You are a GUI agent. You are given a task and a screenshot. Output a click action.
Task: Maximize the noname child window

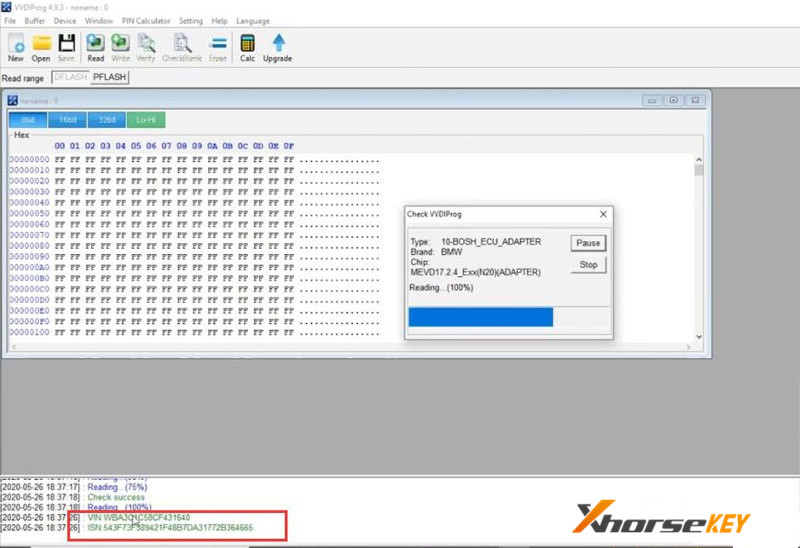click(x=673, y=101)
